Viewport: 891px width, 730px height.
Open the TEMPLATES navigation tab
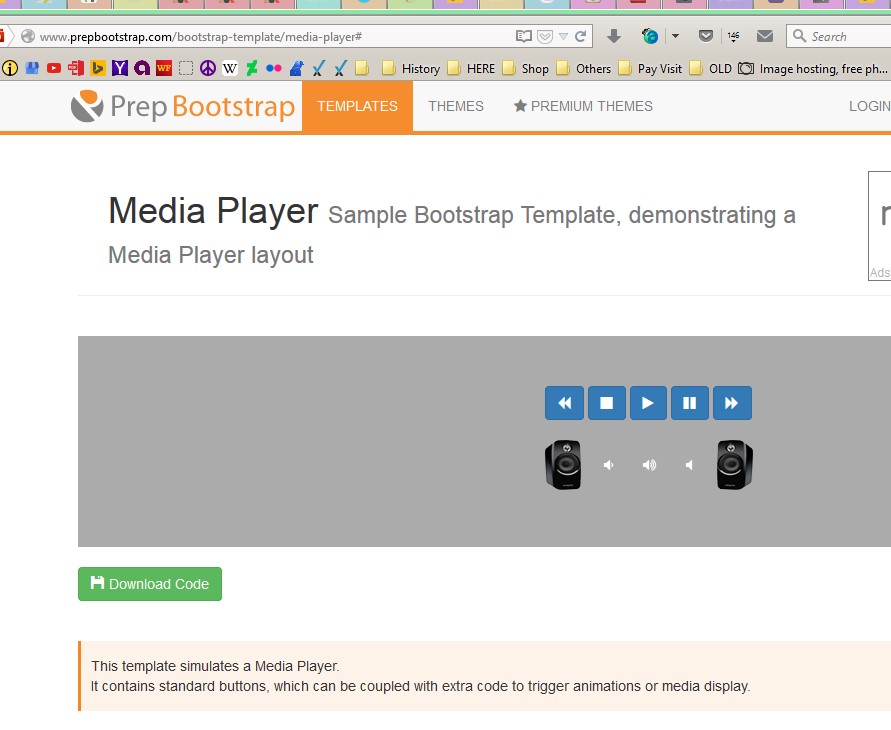pos(357,106)
